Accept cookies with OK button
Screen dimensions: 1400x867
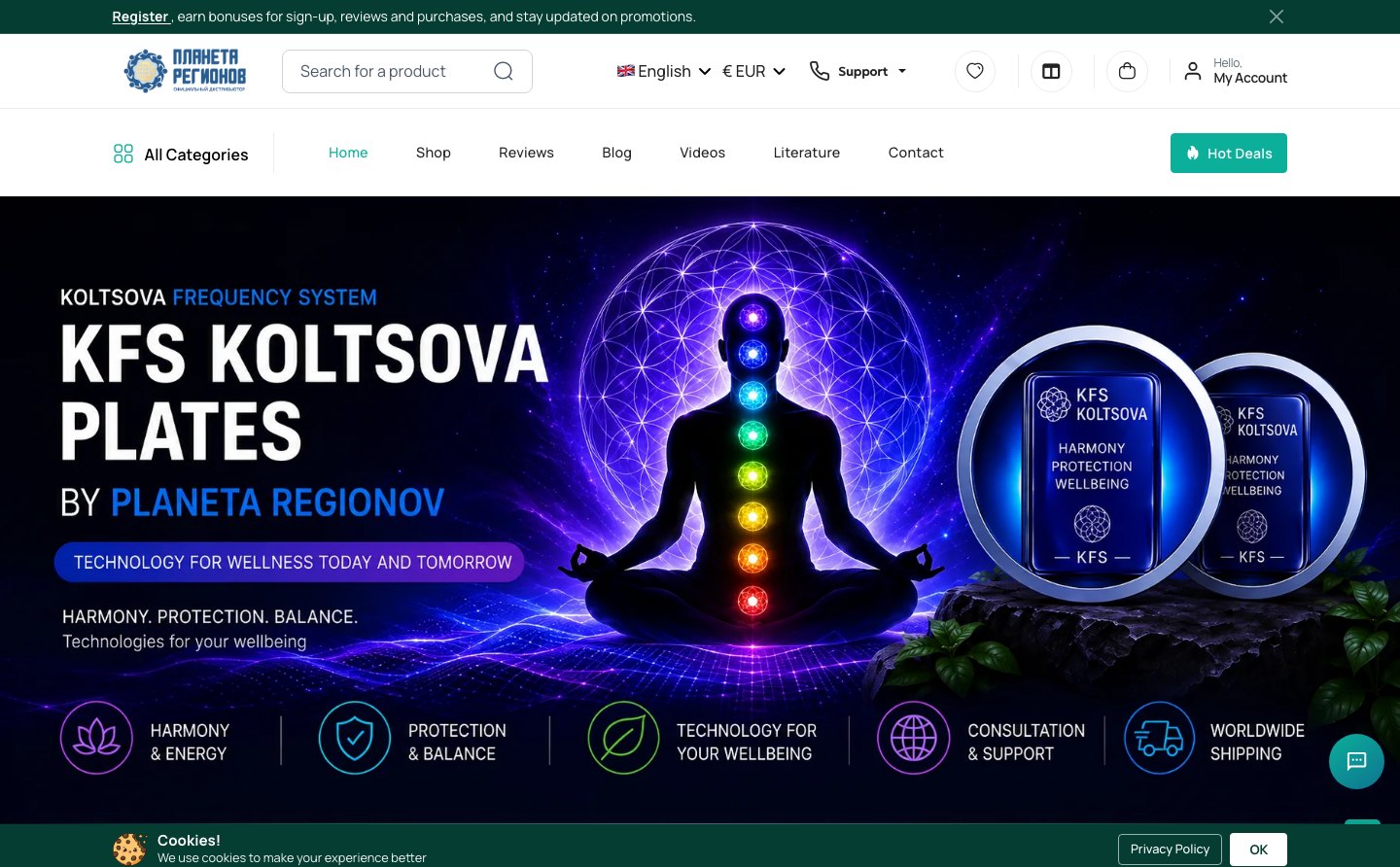[1258, 850]
